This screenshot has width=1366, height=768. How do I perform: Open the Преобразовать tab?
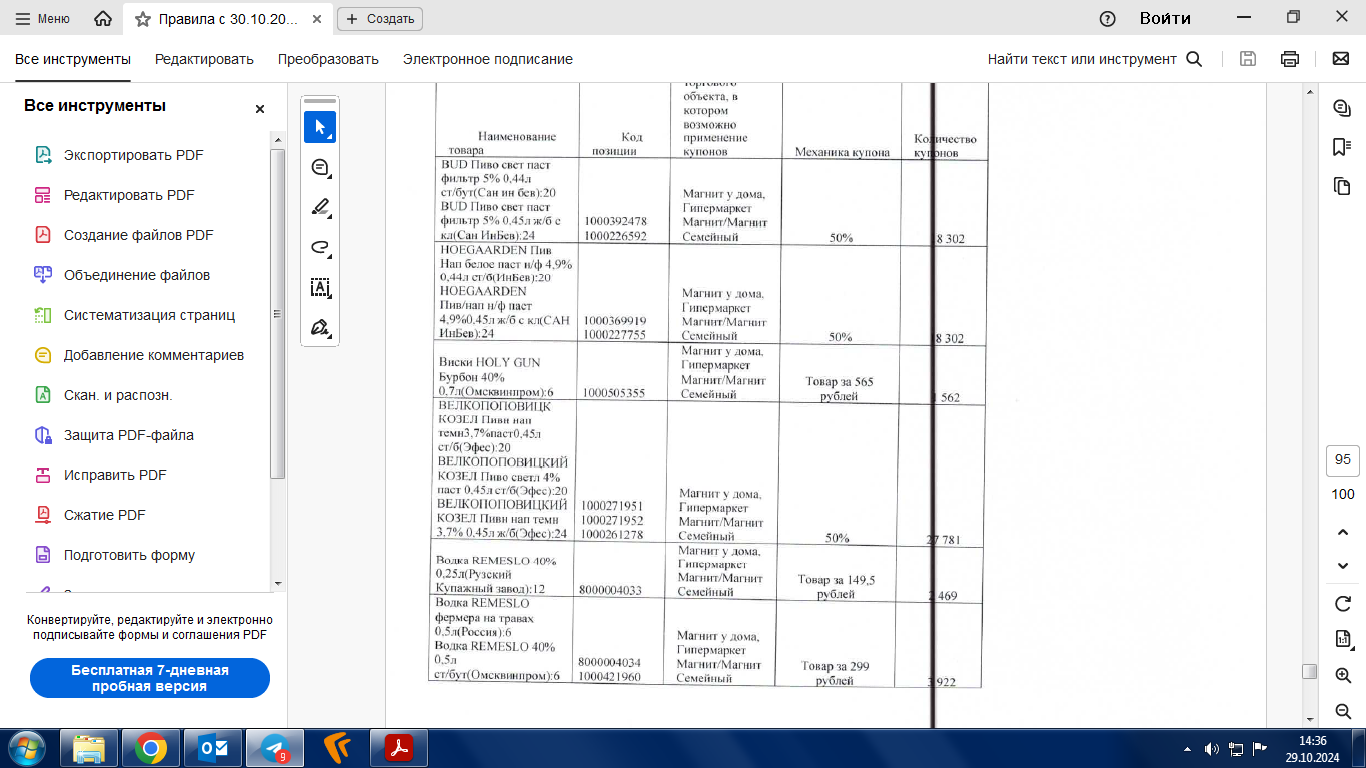[x=328, y=59]
